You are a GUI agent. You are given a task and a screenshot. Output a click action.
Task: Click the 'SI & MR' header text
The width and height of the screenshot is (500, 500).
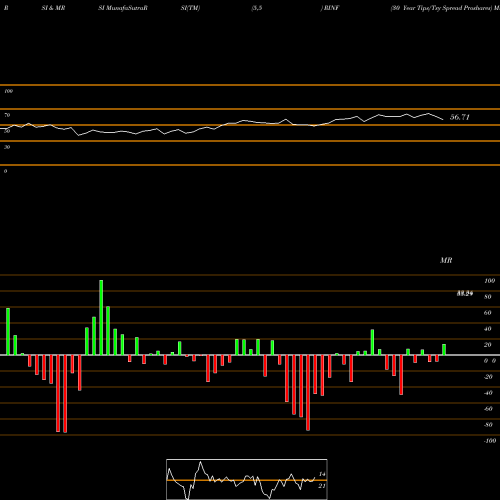point(53,8)
